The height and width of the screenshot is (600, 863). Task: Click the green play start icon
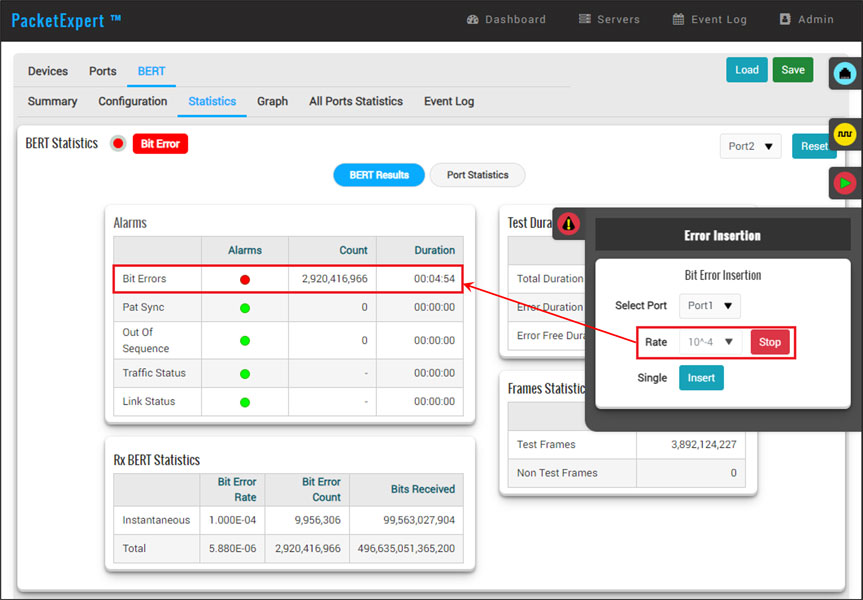coord(844,183)
